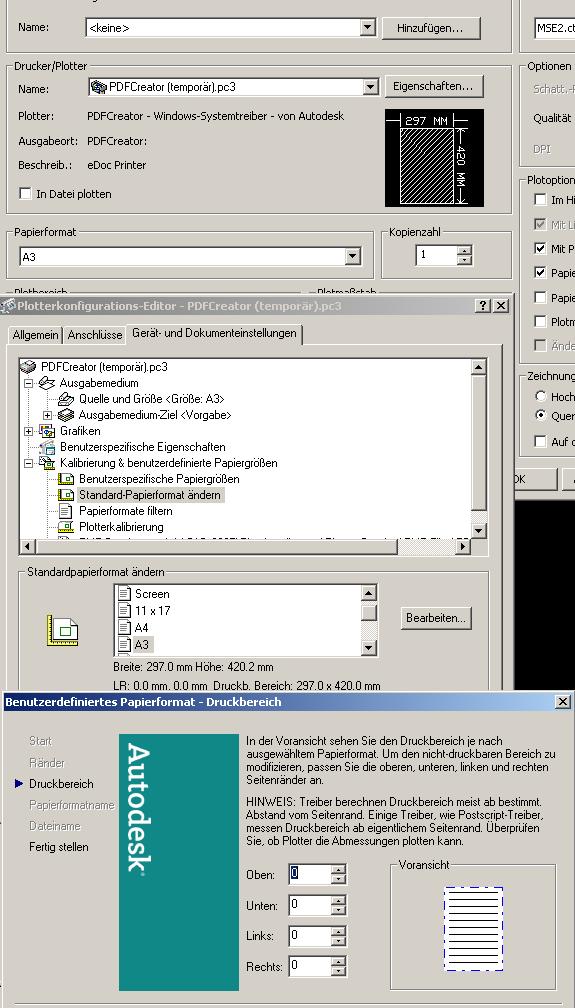Click into the Links margin field
The image size is (575, 1008).
[x=310, y=935]
